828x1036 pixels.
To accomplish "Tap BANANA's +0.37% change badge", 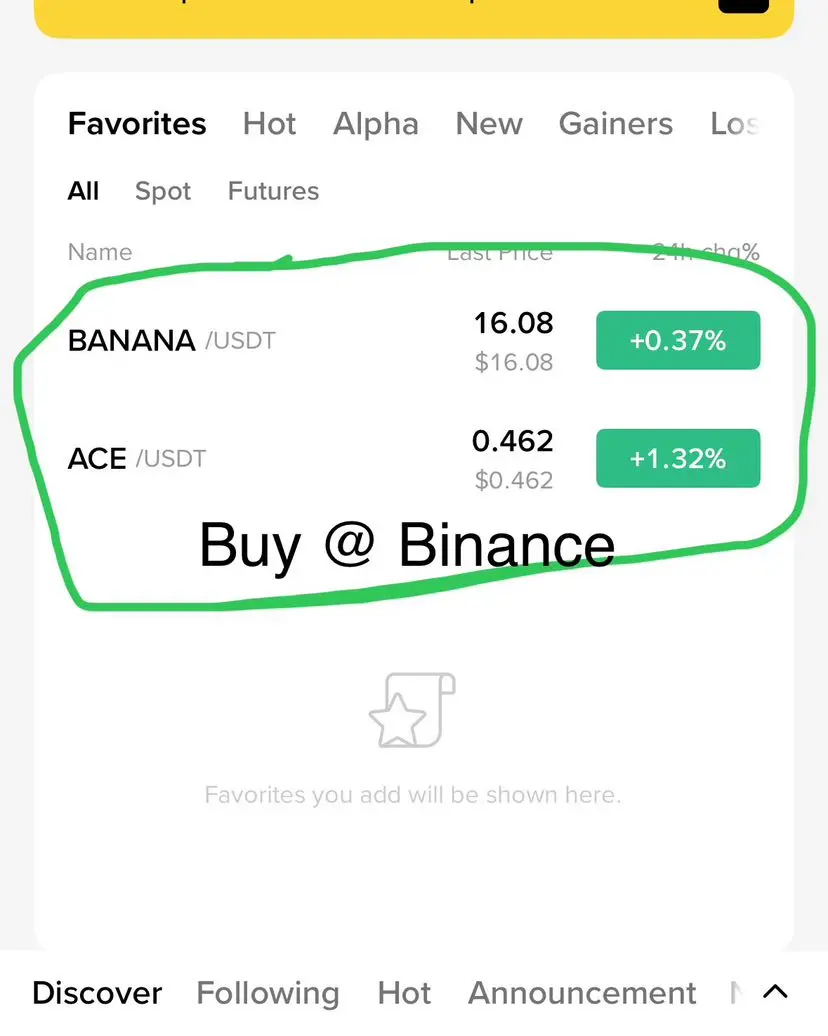I will (x=678, y=341).
